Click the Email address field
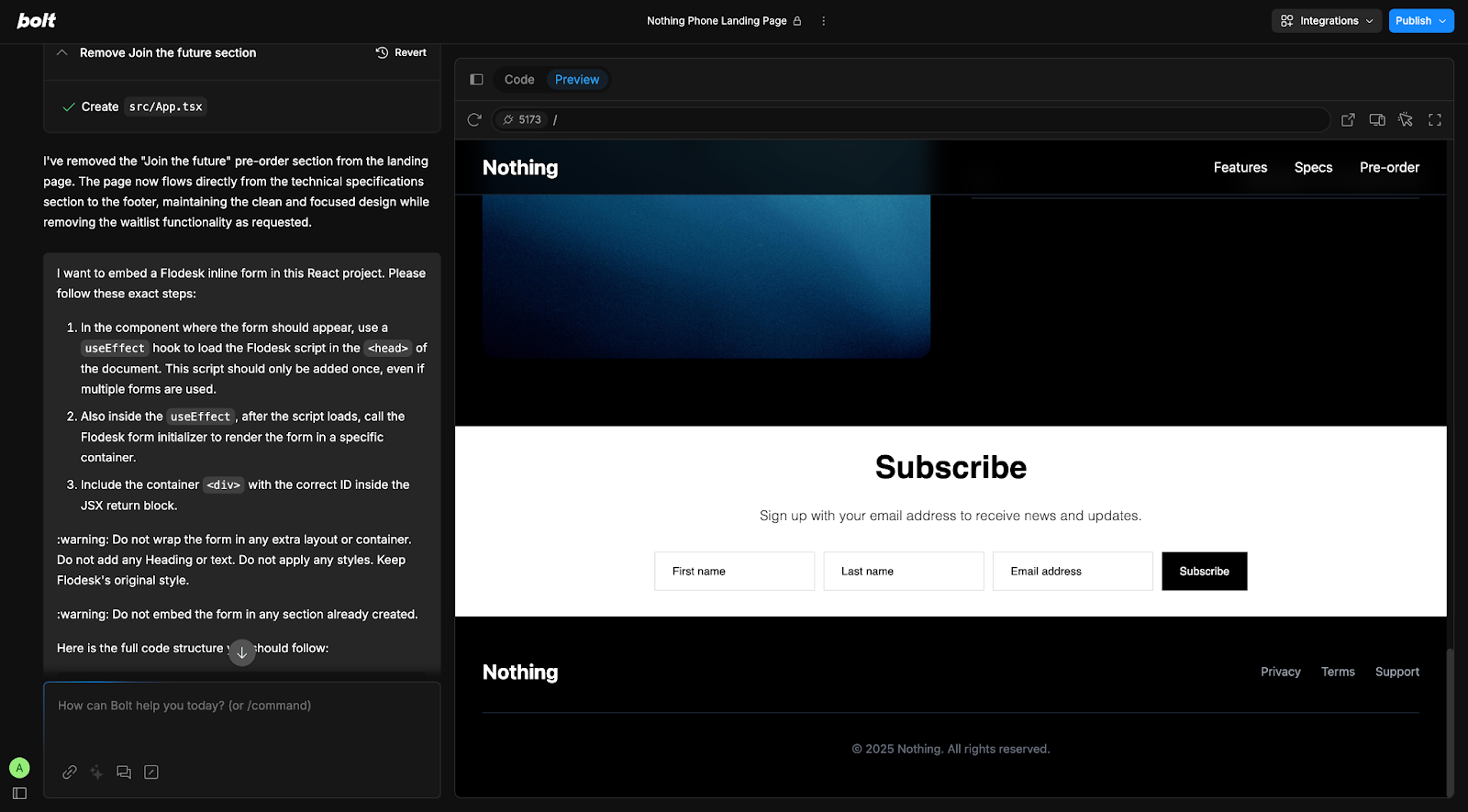1468x812 pixels. click(1073, 572)
